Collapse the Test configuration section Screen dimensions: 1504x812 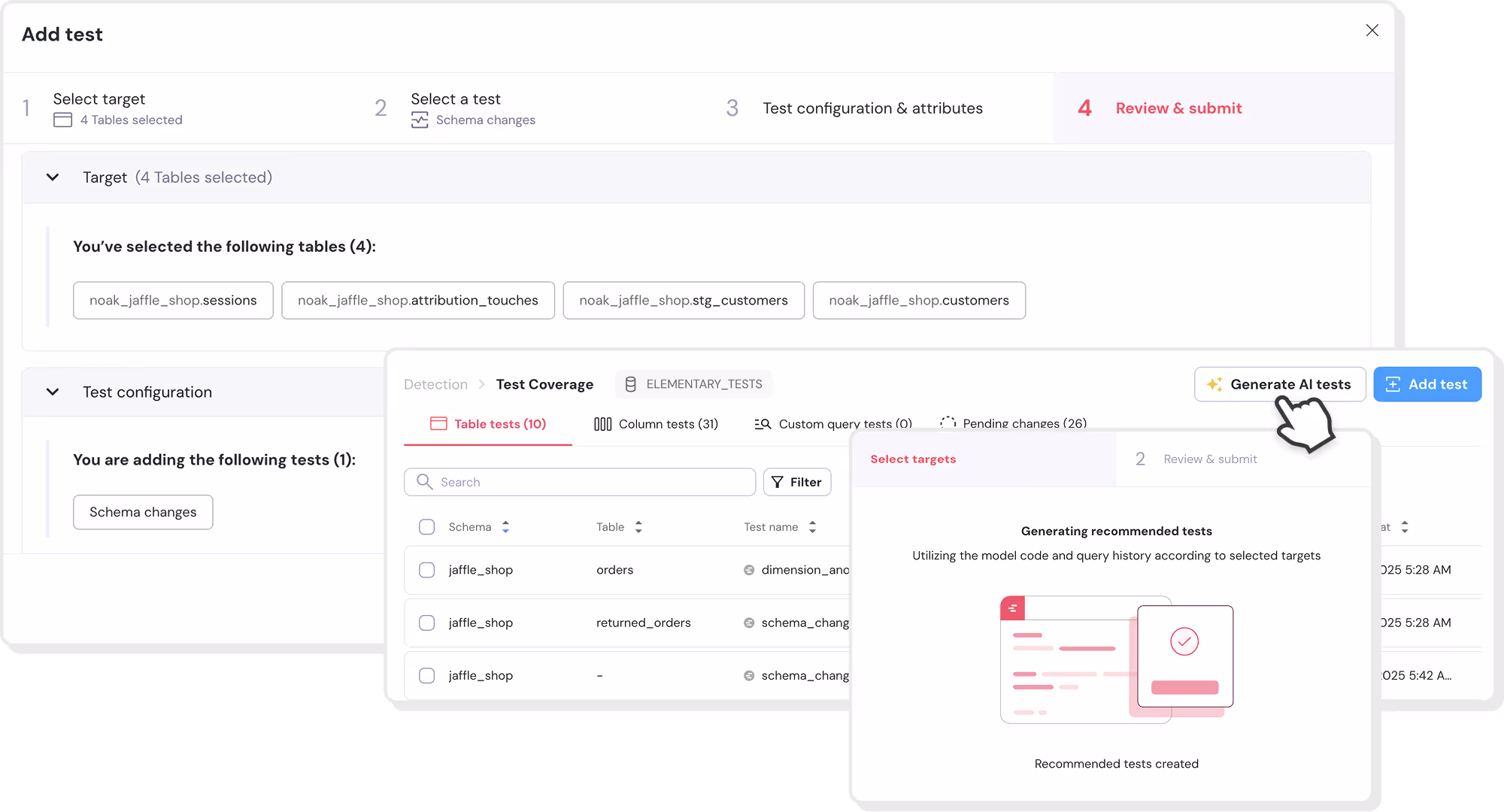coord(53,392)
